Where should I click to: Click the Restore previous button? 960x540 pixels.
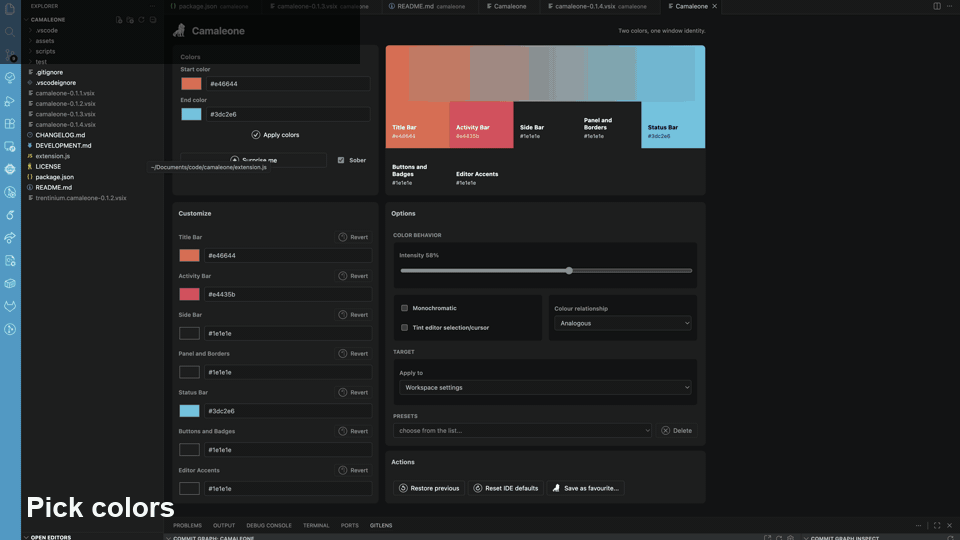[429, 488]
